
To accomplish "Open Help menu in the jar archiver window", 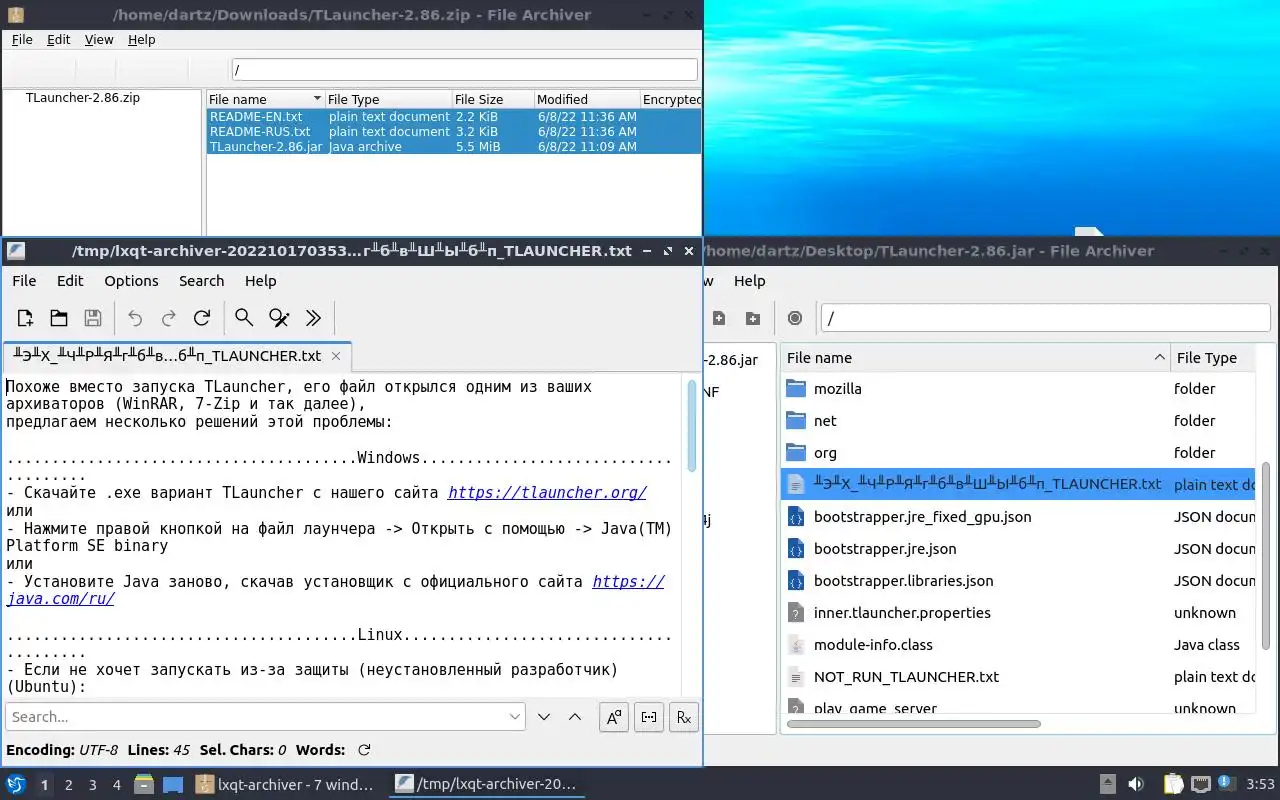I will [x=749, y=281].
